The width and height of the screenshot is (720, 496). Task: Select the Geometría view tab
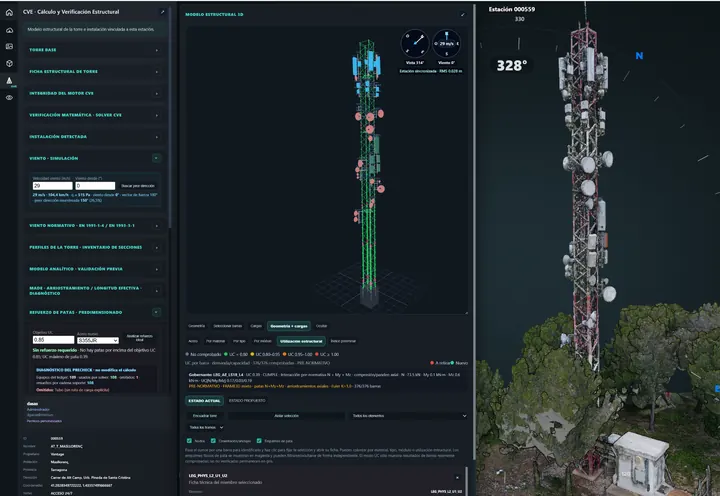[x=197, y=326]
